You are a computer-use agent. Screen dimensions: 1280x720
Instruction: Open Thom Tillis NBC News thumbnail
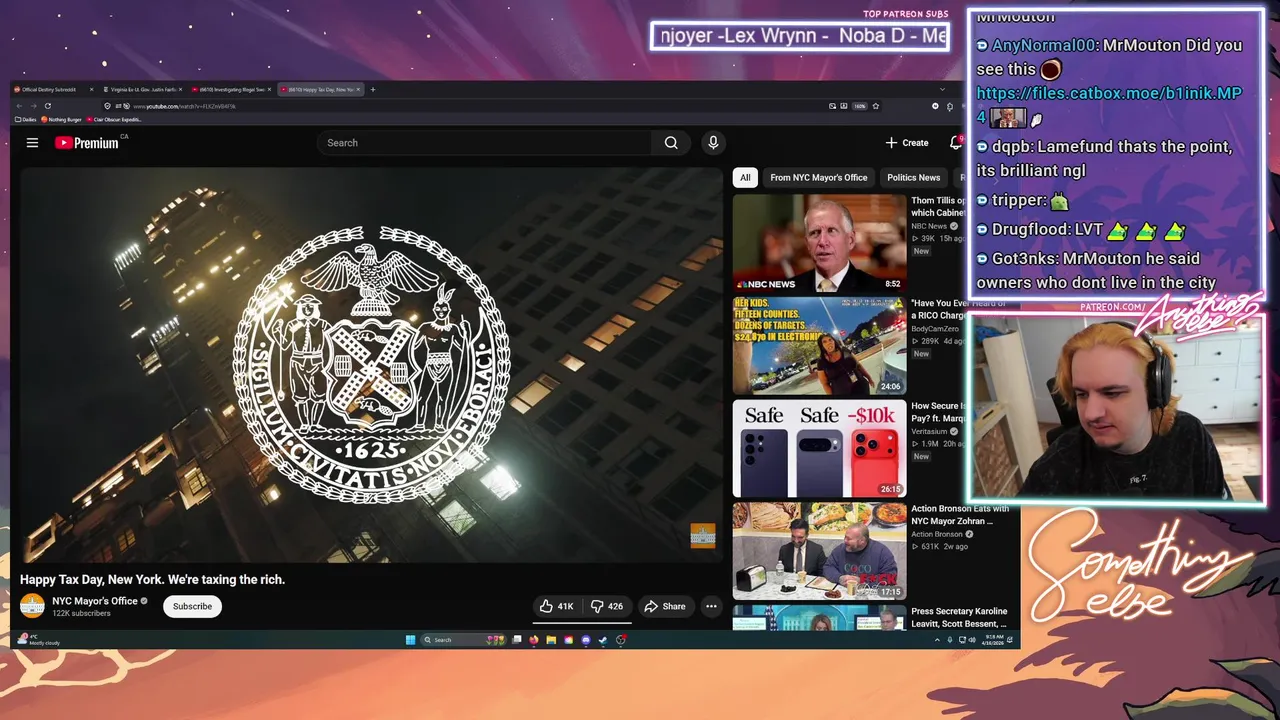coord(819,243)
